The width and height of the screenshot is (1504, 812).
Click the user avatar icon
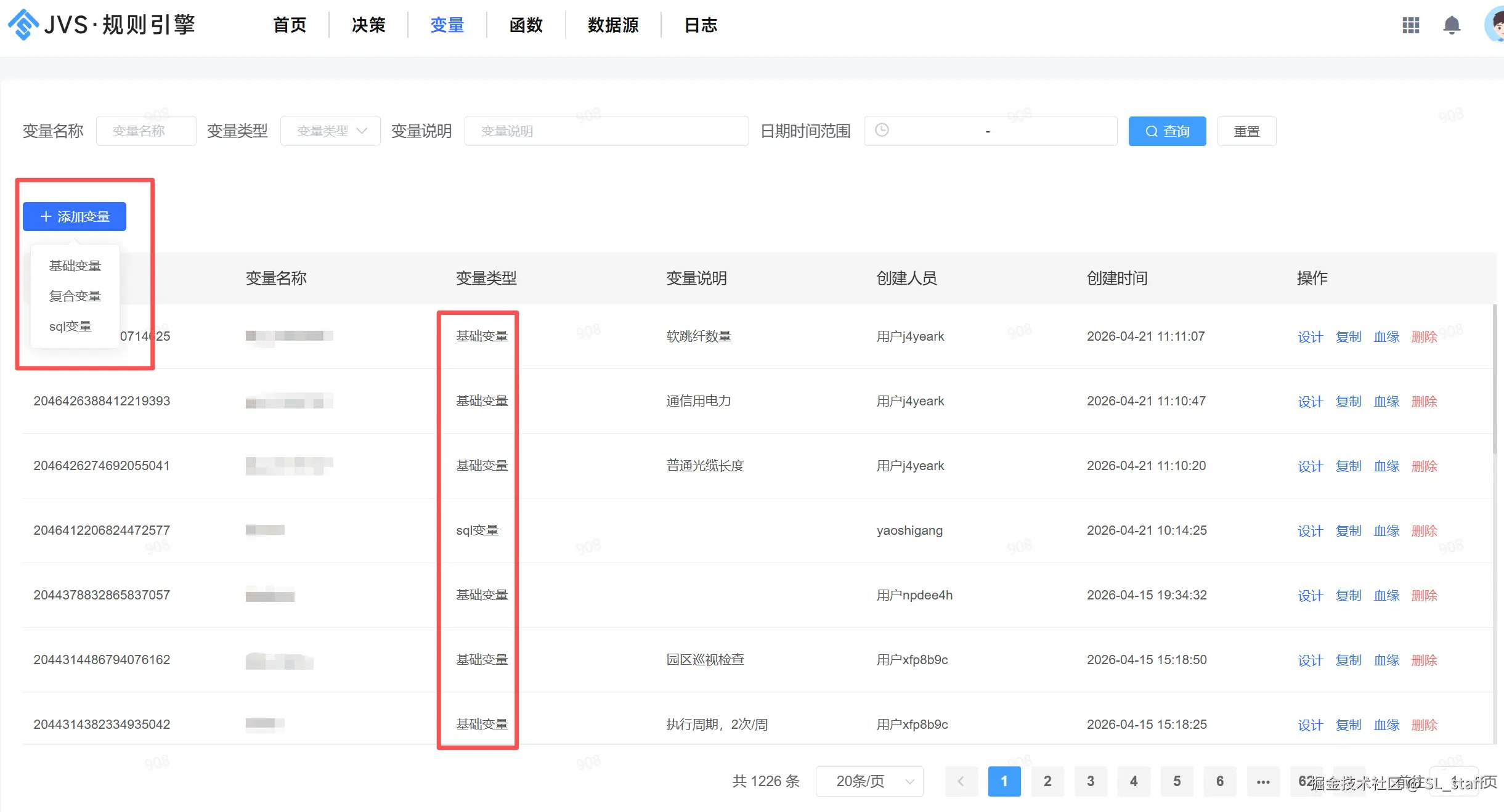coord(1495,25)
